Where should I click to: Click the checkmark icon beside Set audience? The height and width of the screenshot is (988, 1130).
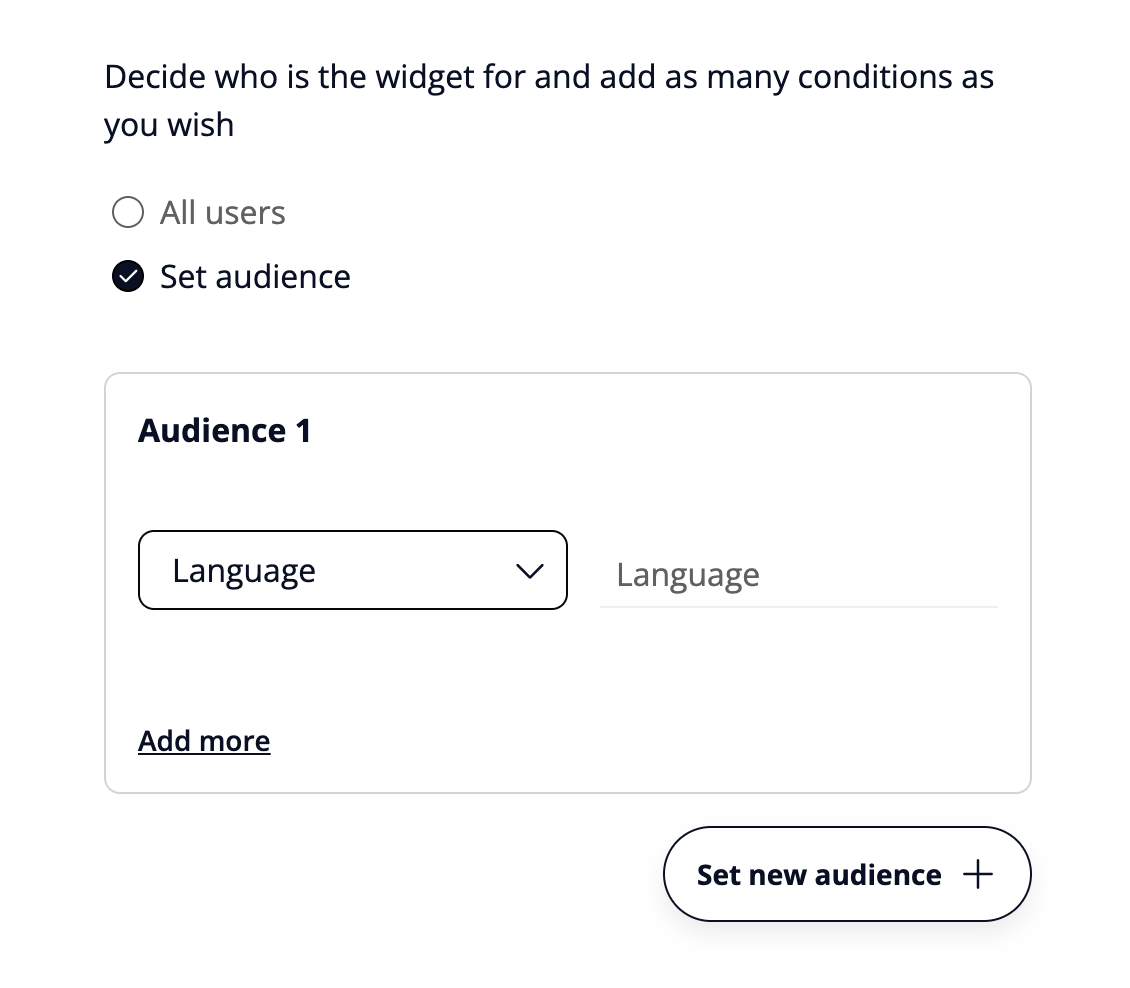128,277
